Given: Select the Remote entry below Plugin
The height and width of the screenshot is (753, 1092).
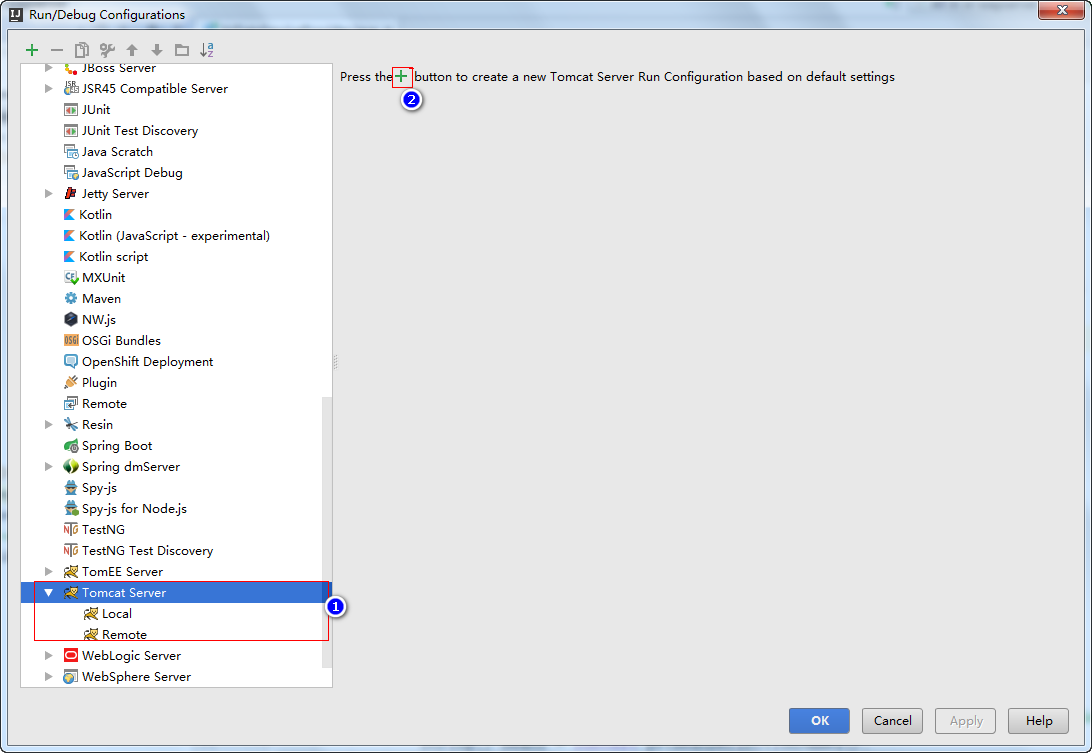Looking at the screenshot, I should (x=104, y=404).
